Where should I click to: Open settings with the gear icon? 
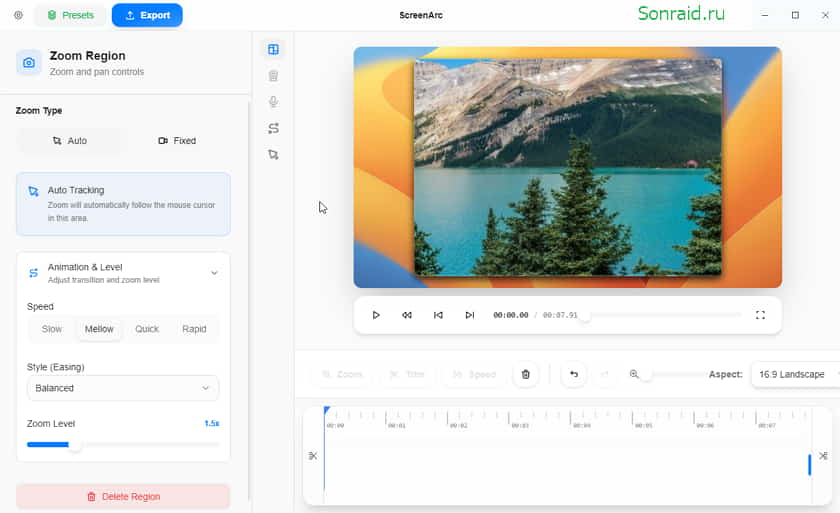click(18, 15)
